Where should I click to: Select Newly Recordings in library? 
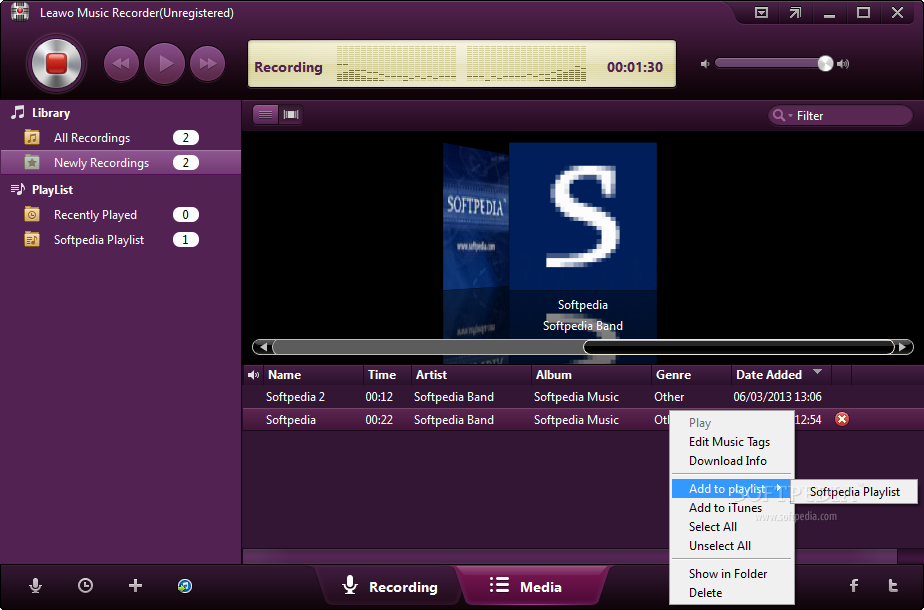pyautogui.click(x=120, y=163)
